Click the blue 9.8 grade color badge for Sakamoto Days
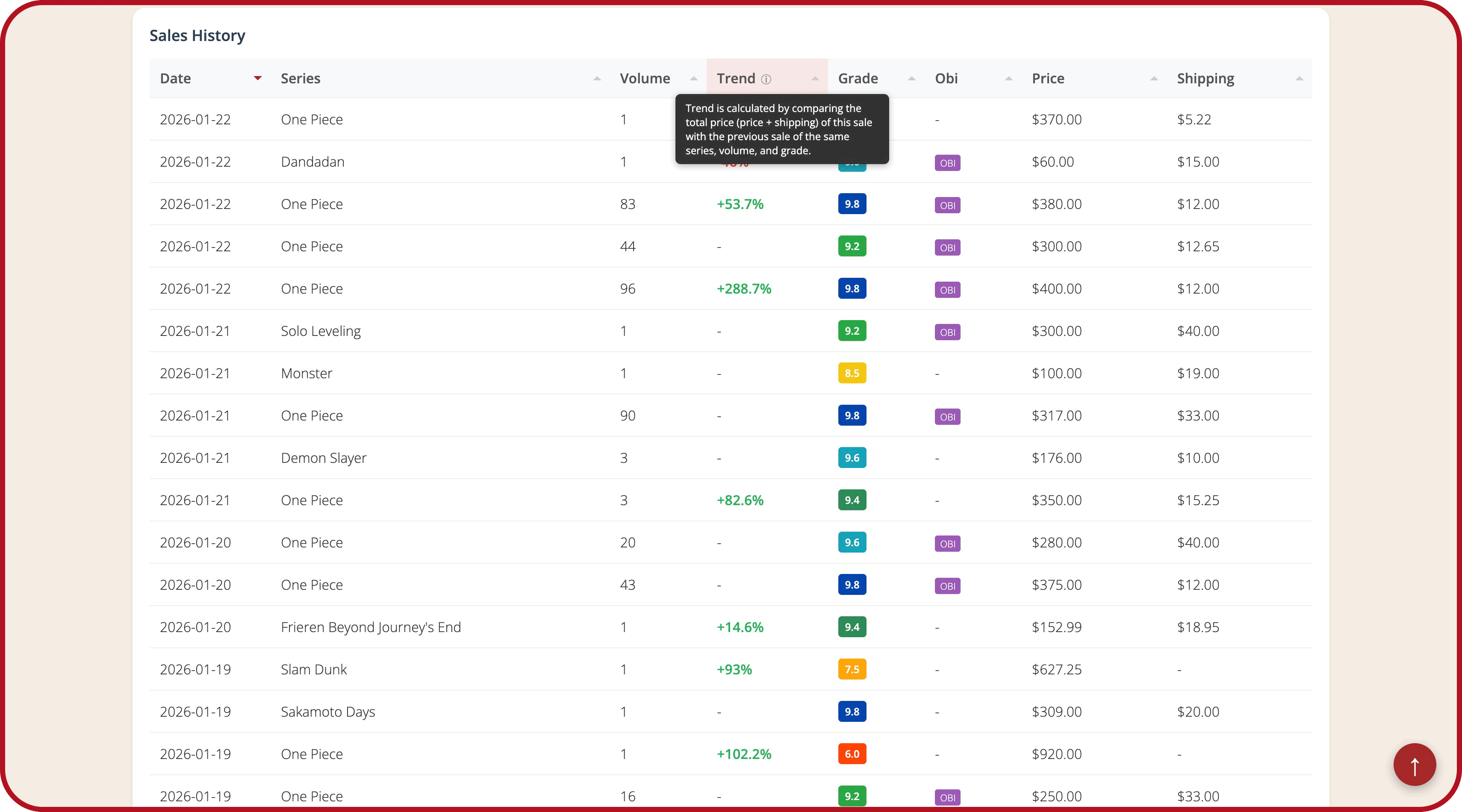 point(852,712)
